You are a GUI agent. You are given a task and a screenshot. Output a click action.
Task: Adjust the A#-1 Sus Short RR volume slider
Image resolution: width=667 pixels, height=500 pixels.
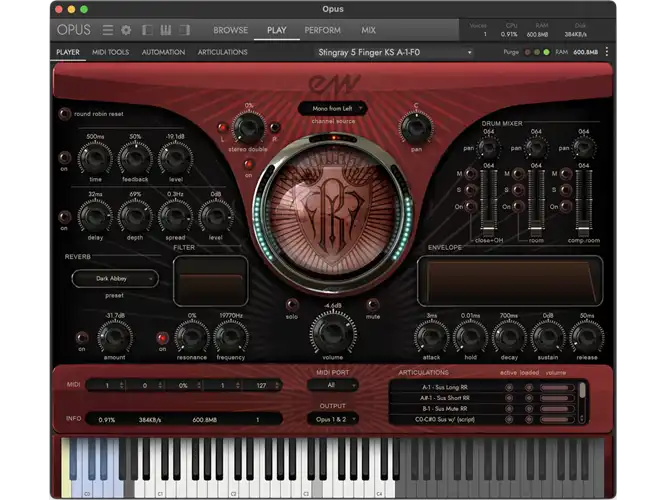[x=556, y=398]
